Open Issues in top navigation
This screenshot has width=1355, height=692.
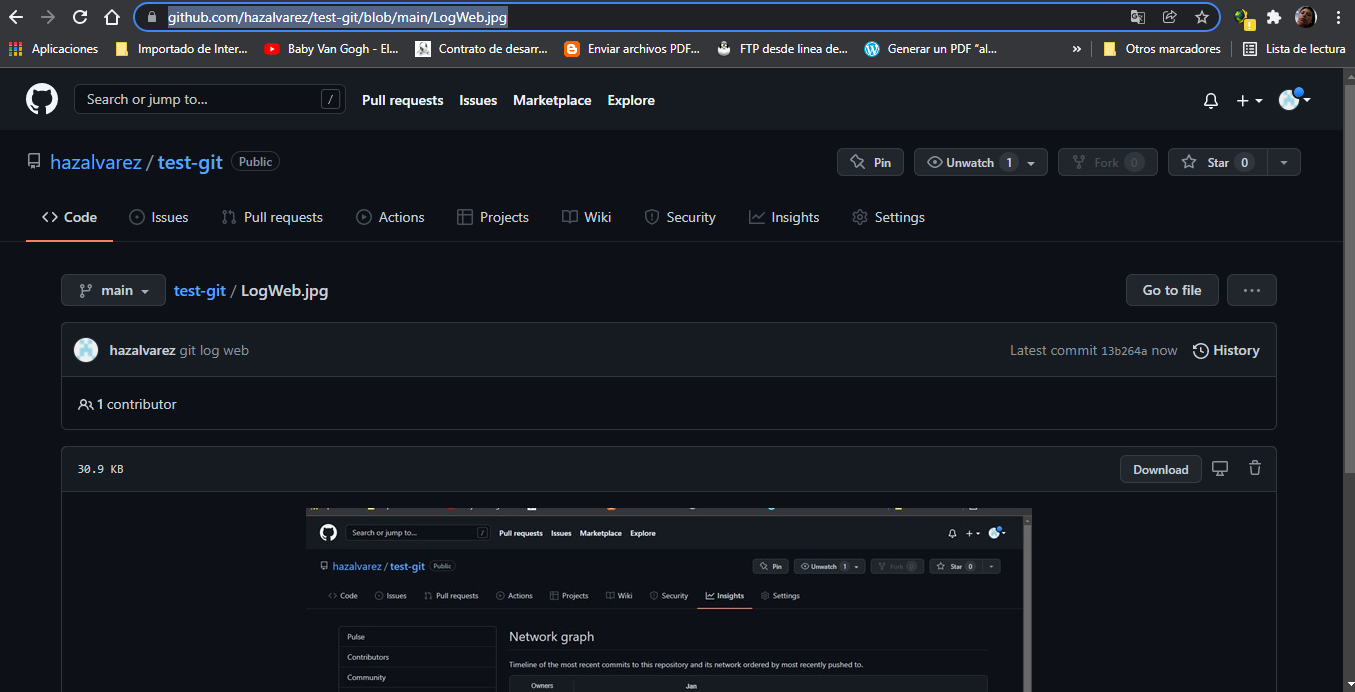[478, 100]
